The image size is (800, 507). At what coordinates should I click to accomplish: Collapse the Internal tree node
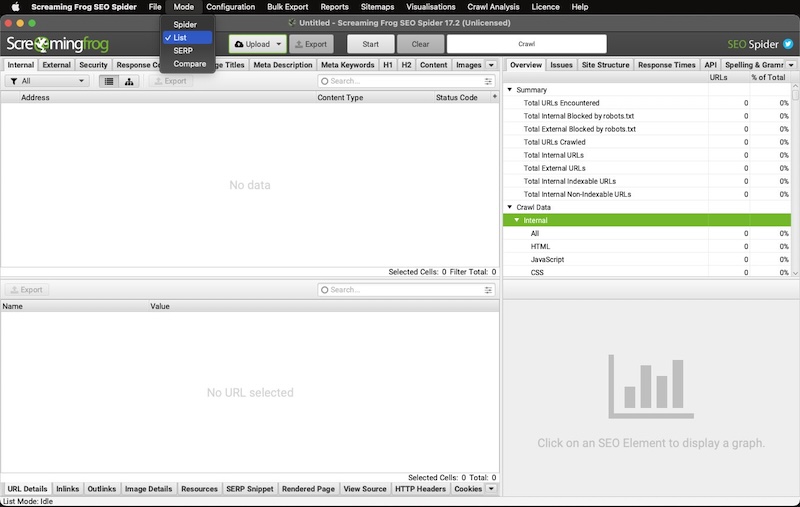click(516, 220)
